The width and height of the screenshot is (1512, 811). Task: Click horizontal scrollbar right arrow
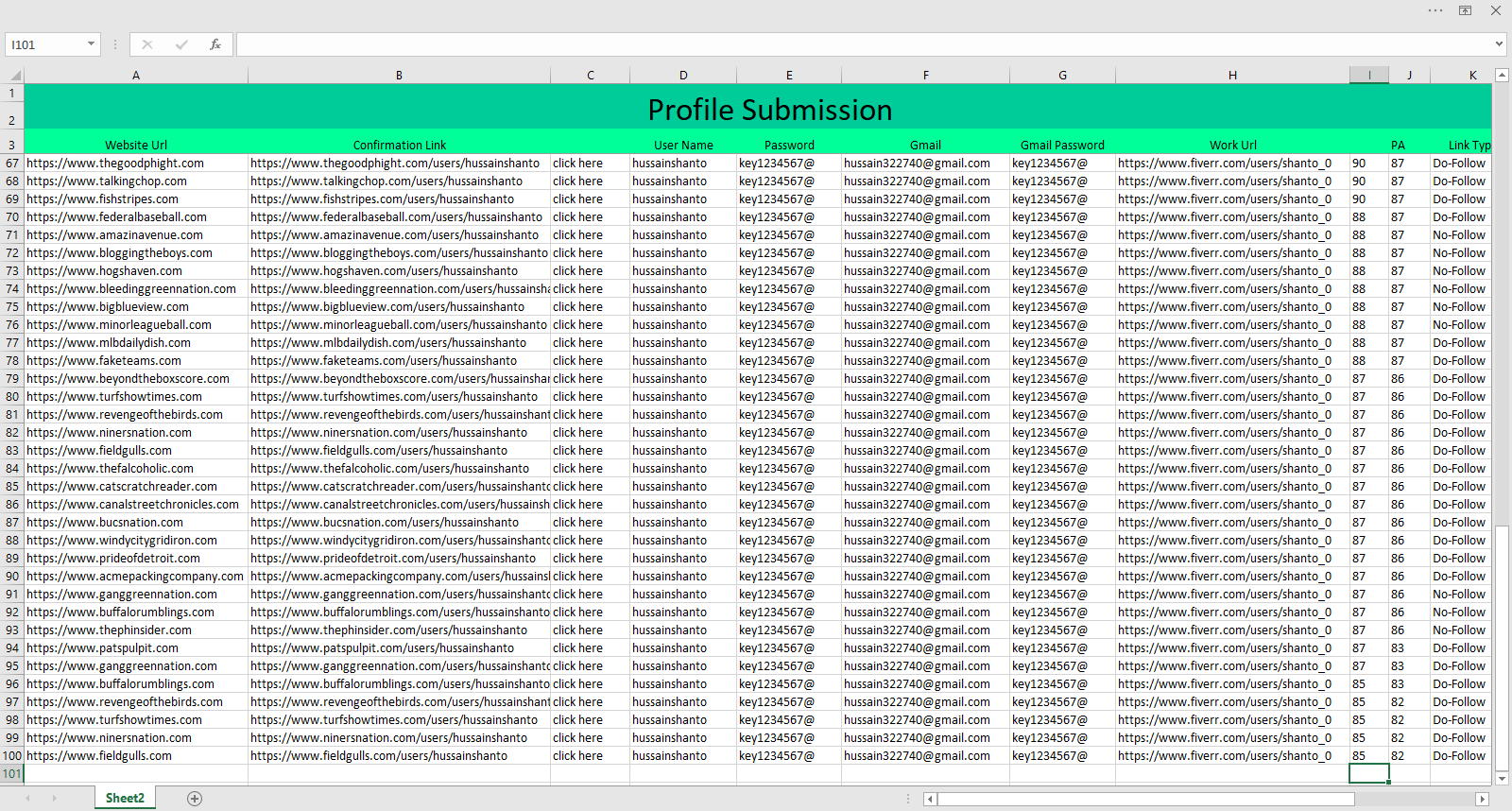(1482, 799)
